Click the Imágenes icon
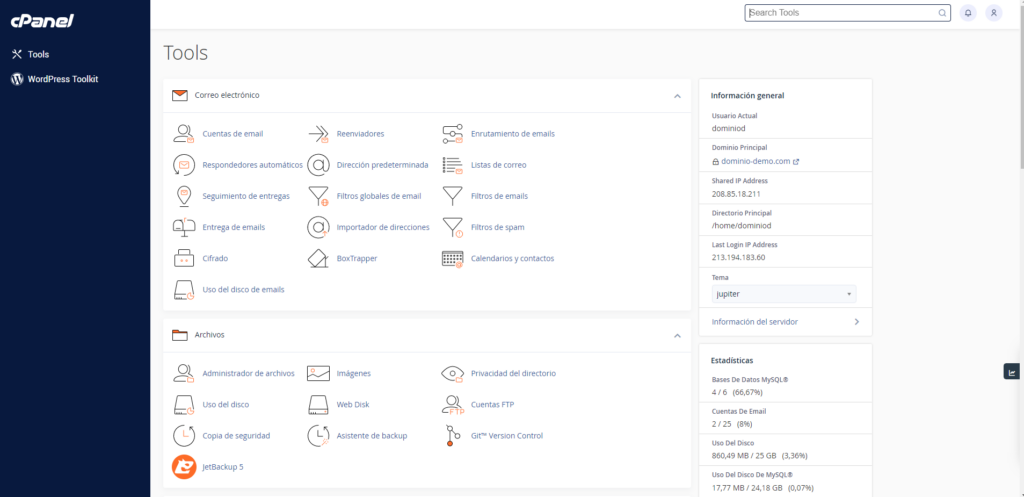The width and height of the screenshot is (1024, 497). 318,373
